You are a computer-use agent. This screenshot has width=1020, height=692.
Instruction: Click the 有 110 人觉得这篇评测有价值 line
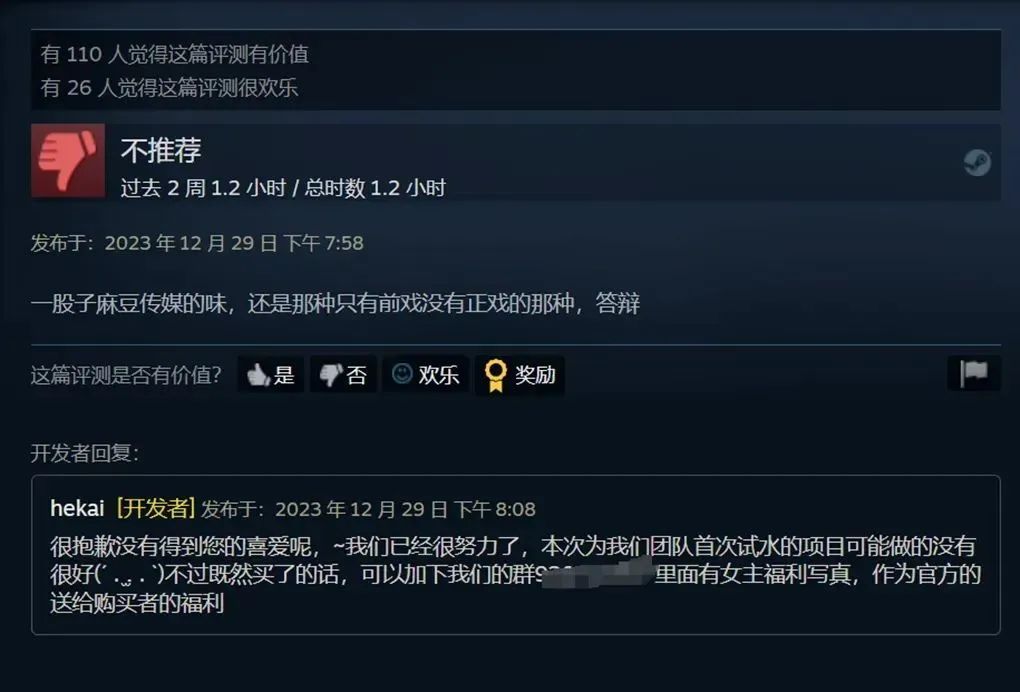(175, 54)
